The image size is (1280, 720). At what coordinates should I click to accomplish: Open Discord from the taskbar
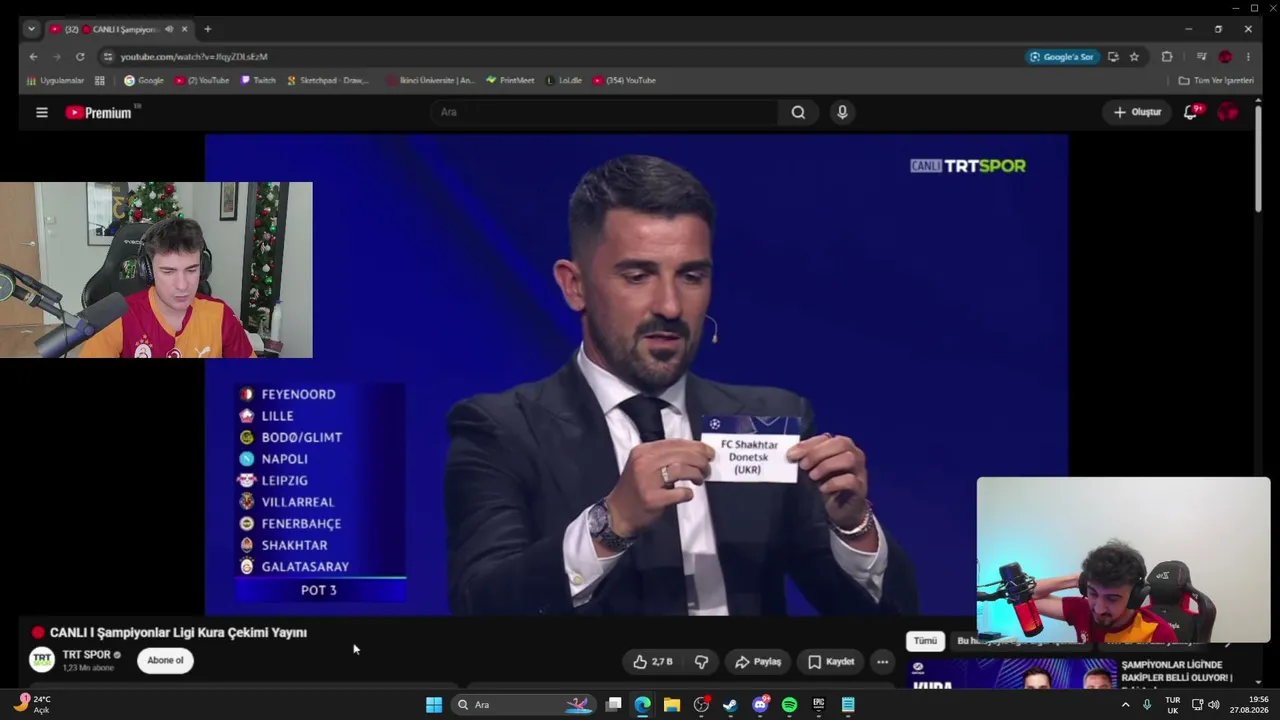pyautogui.click(x=760, y=705)
